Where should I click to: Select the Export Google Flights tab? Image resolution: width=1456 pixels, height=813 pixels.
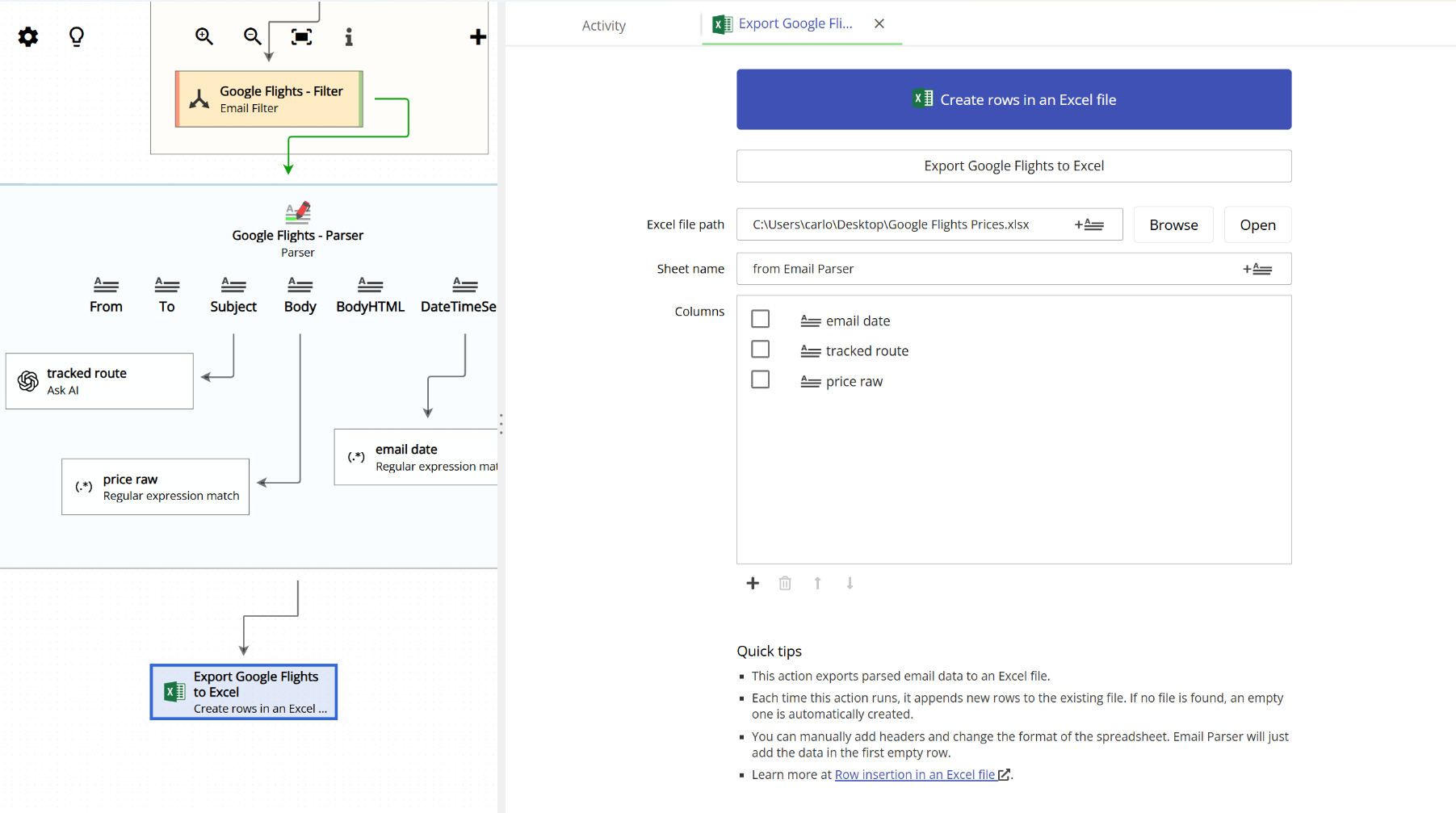tap(793, 23)
